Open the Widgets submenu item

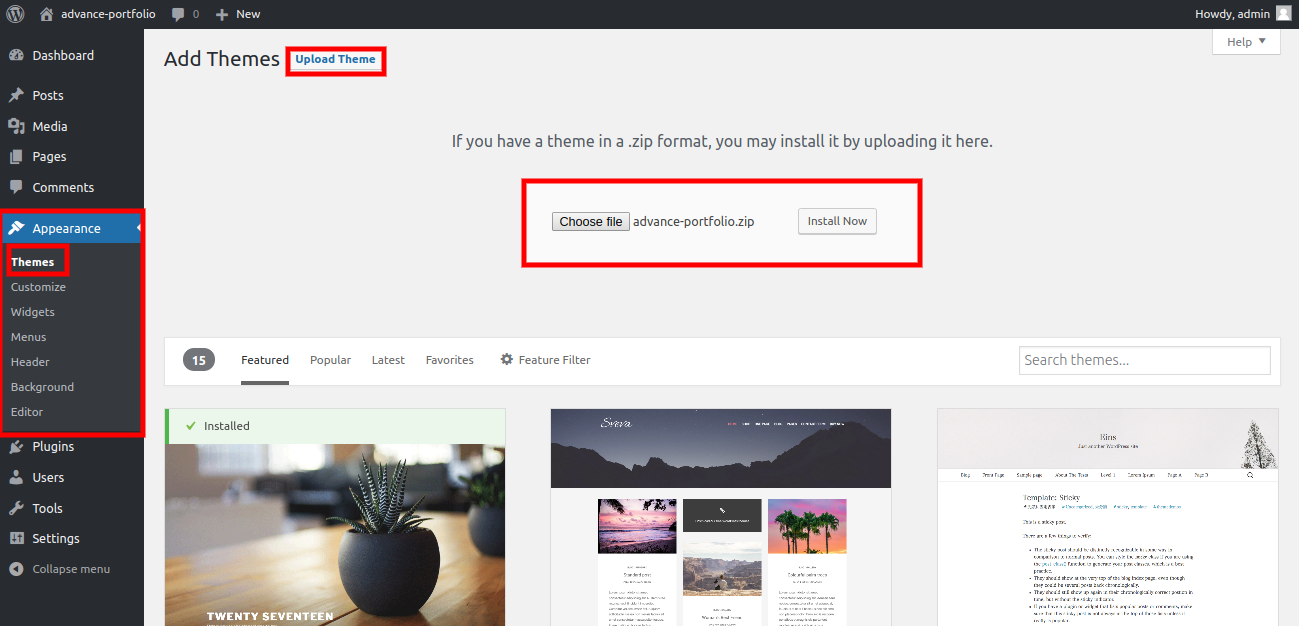coord(33,312)
